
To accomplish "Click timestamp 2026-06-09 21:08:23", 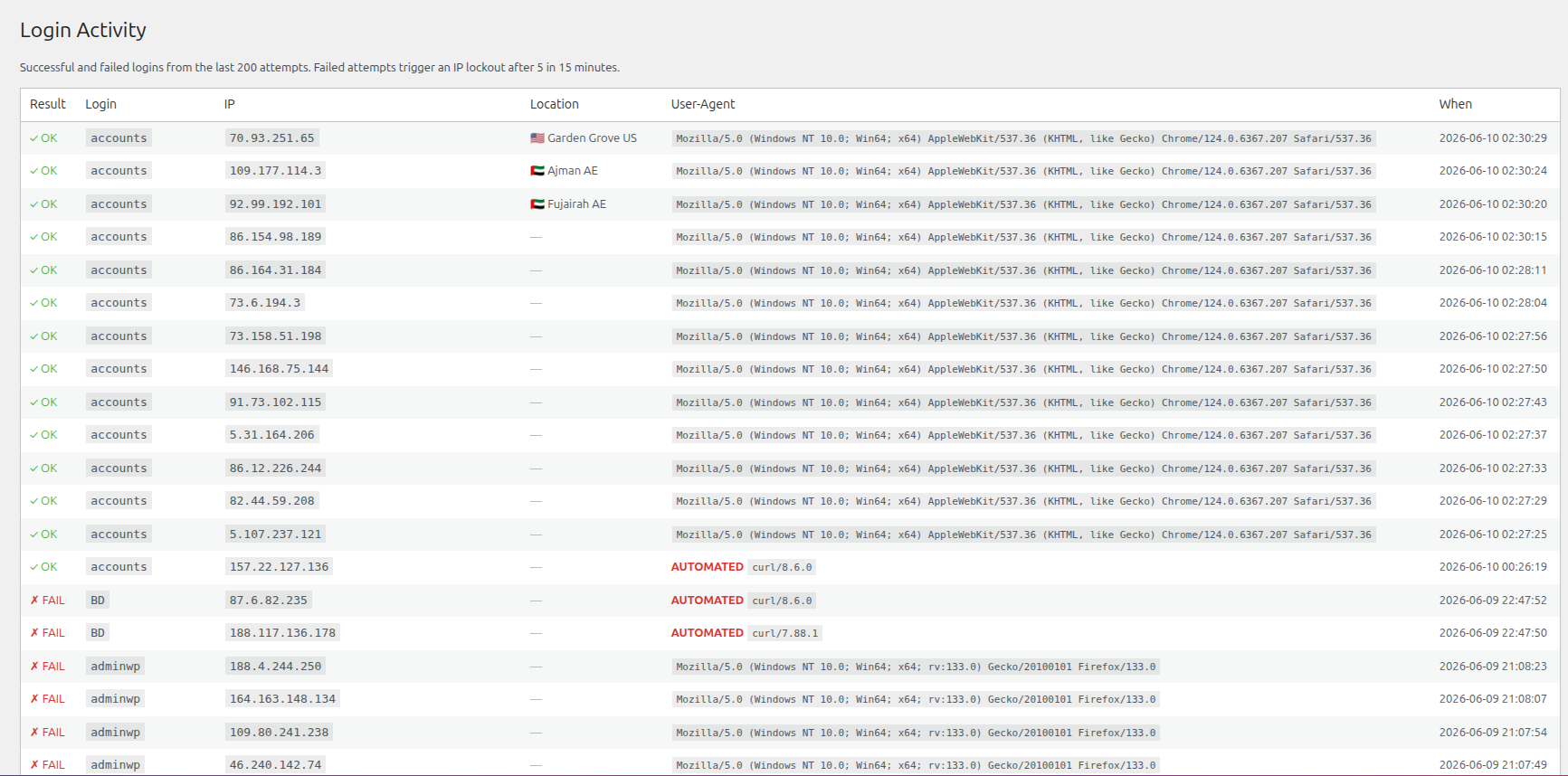I will [1493, 667].
